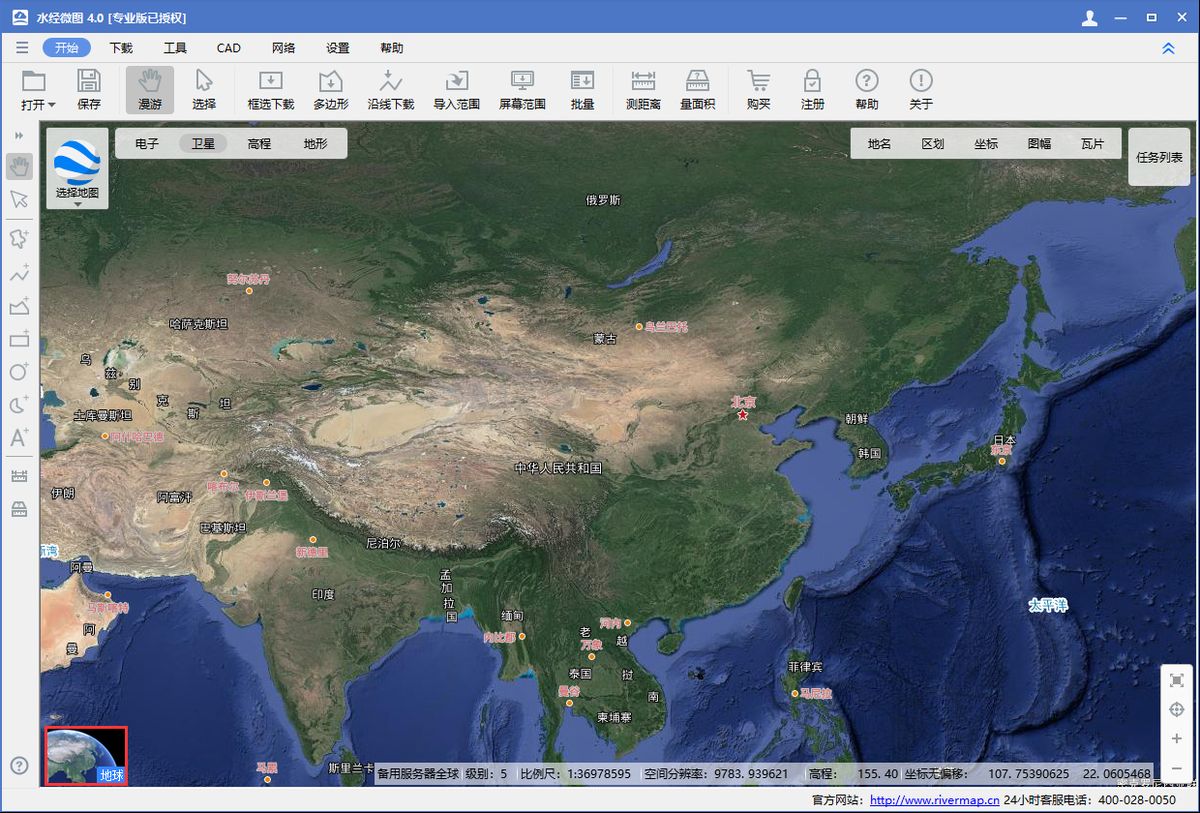This screenshot has height=813, width=1200.
Task: Collapse the ribbon with the chevron arrow
Action: 1168,47
